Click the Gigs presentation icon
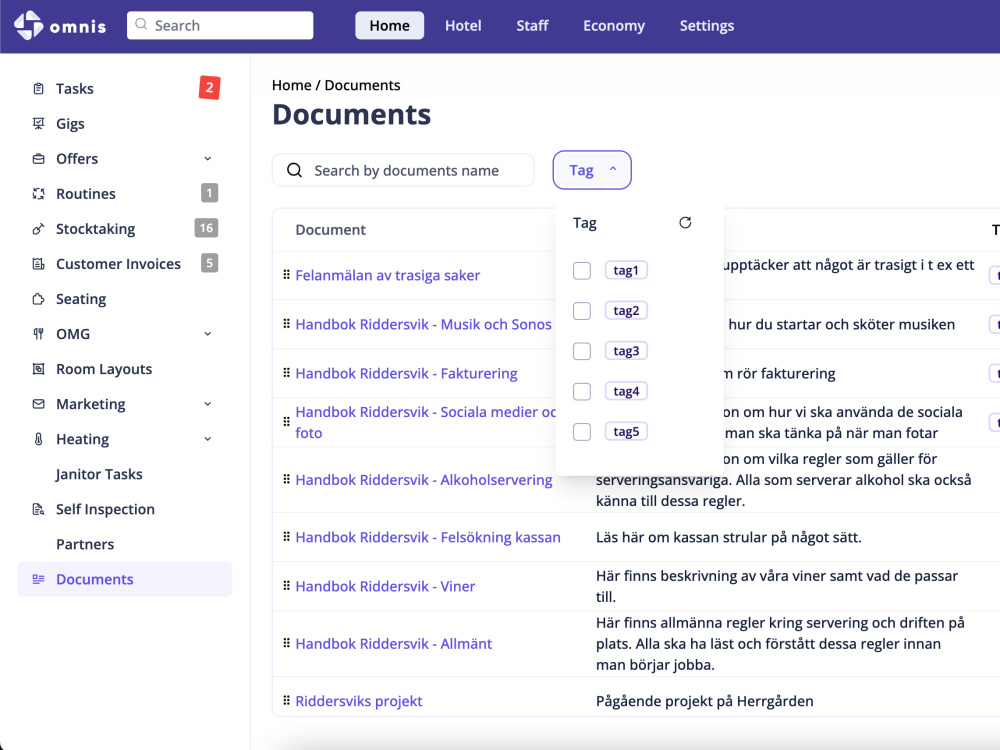The image size is (1000, 750). pos(38,124)
